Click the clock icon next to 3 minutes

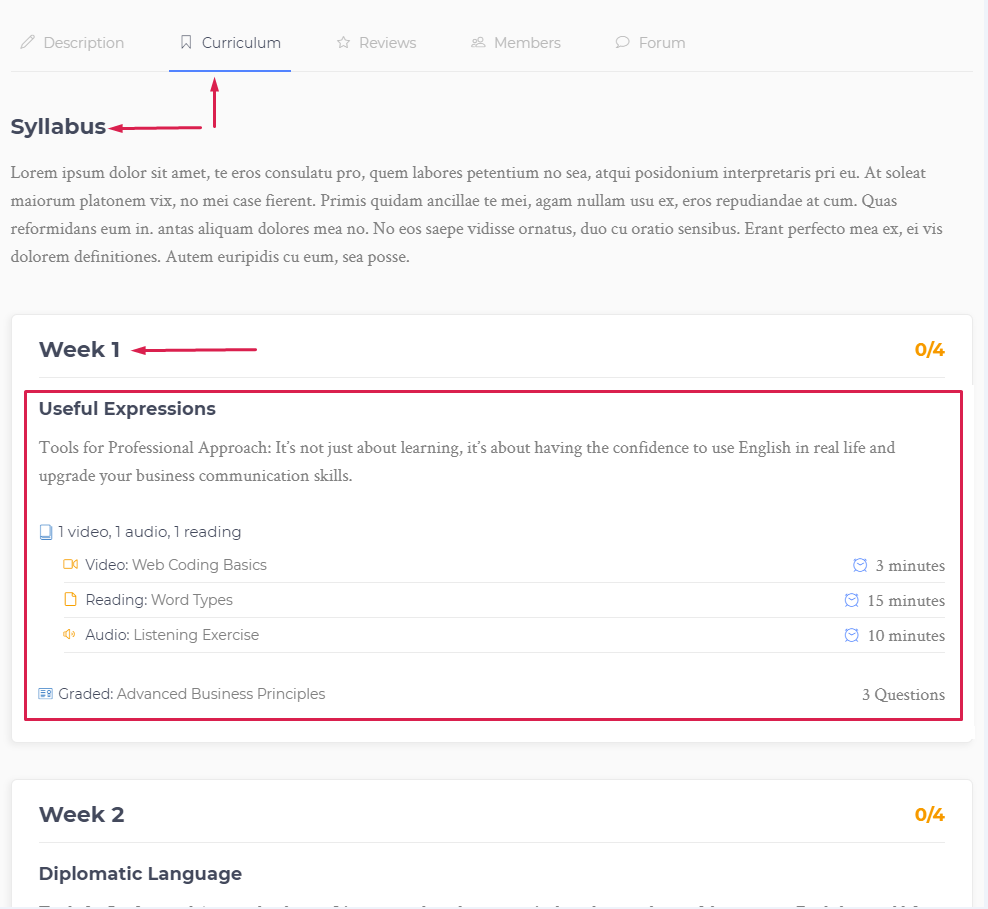click(860, 565)
